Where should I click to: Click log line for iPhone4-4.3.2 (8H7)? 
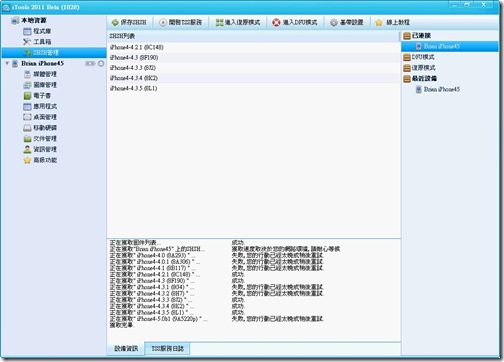pyautogui.click(x=217, y=293)
